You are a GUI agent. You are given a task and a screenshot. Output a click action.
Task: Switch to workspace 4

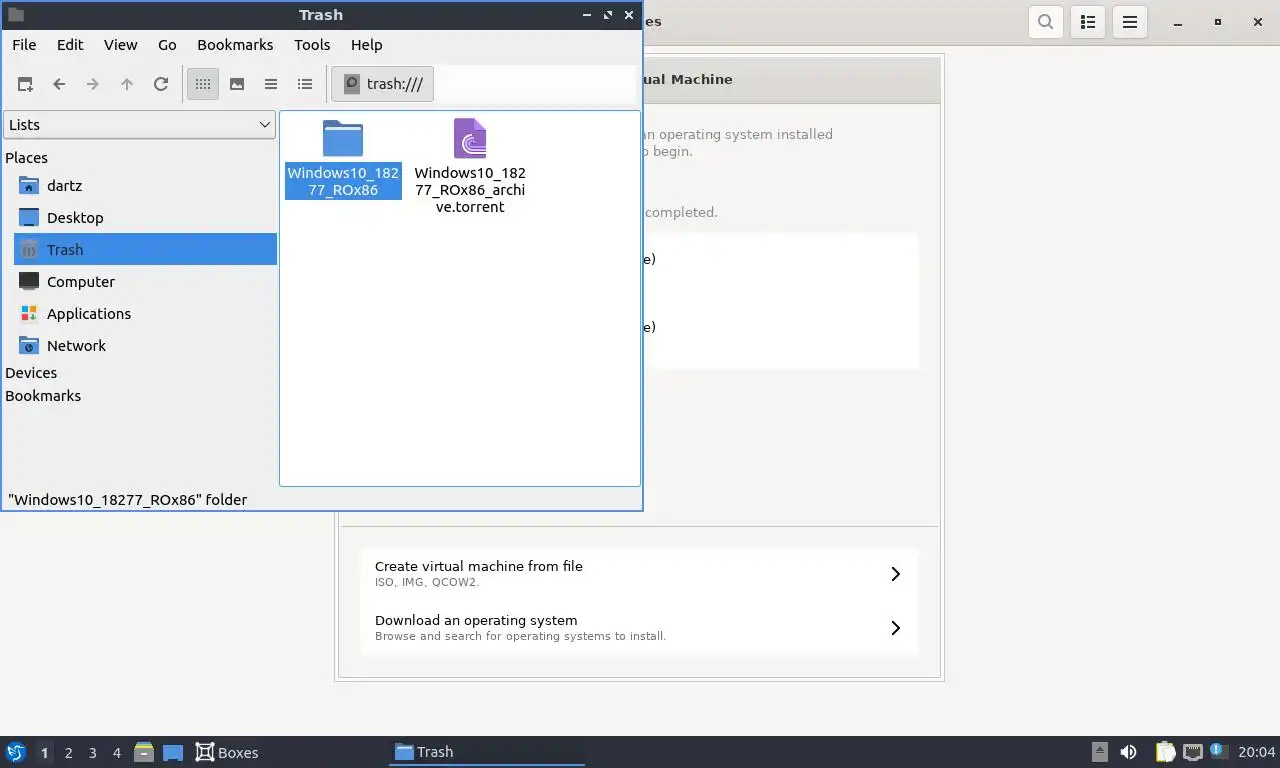pos(116,753)
